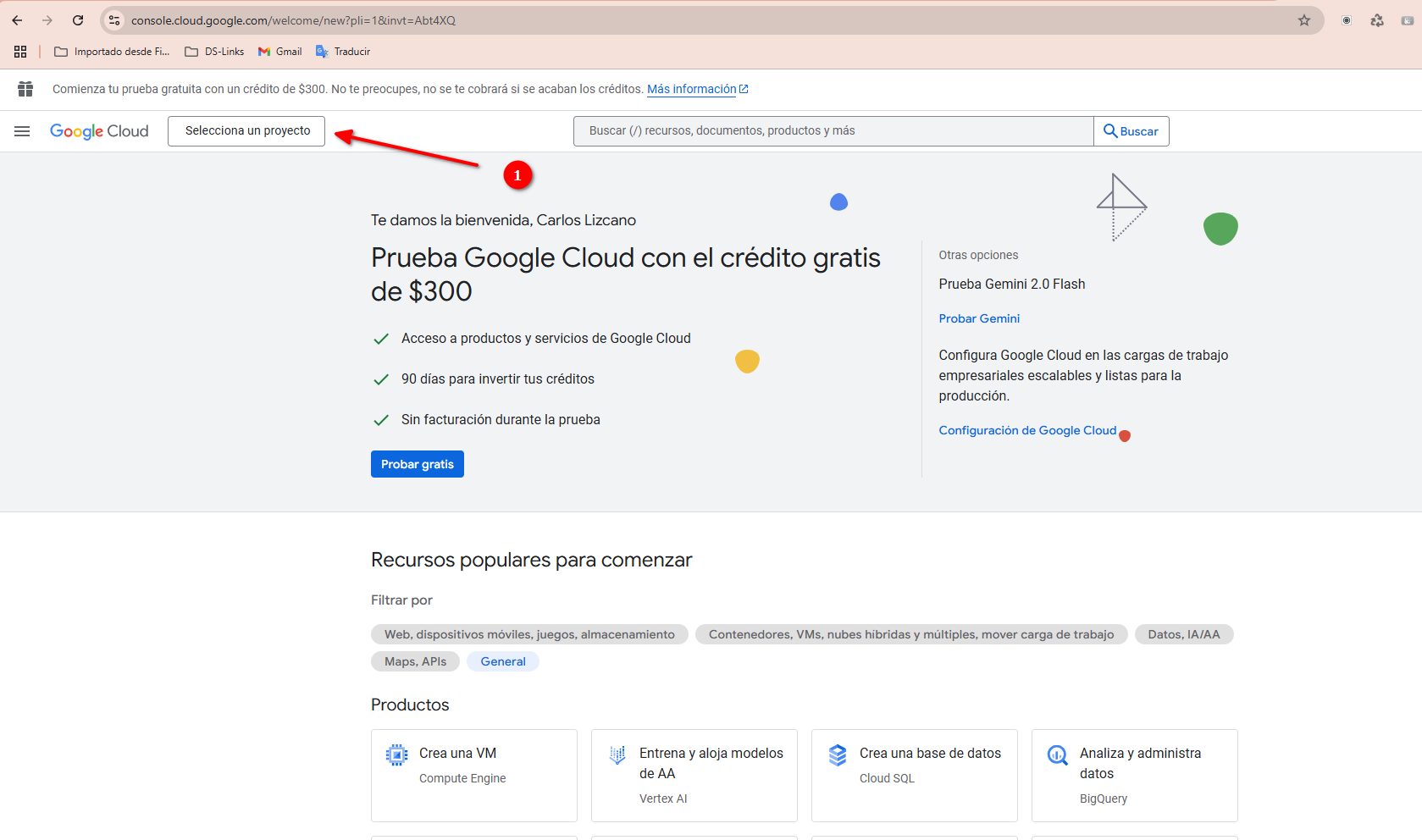This screenshot has height=840, width=1422.
Task: Open the 'Importado desde Fi...' bookmarks folder
Action: pyautogui.click(x=112, y=52)
